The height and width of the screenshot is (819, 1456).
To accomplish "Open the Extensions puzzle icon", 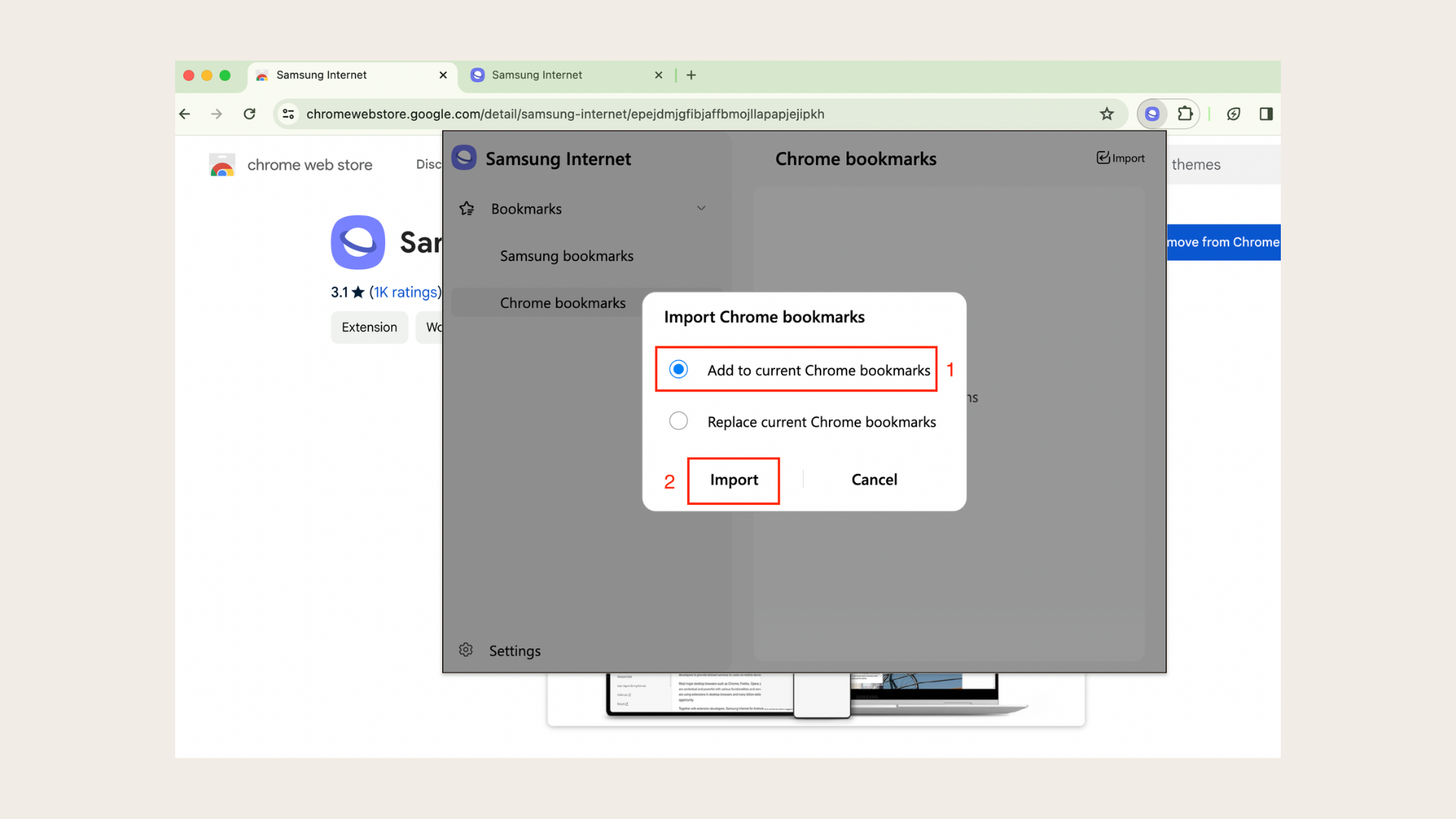I will pos(1185,114).
